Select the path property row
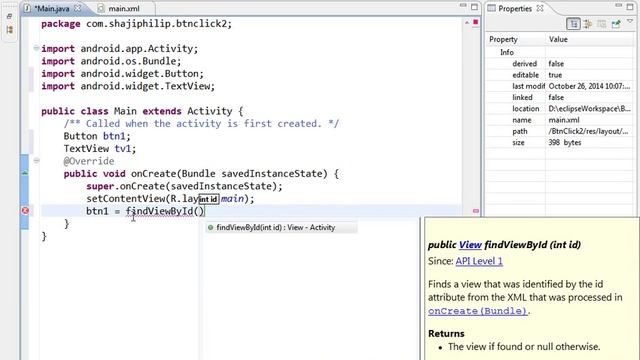640x360 pixels. [x=559, y=131]
